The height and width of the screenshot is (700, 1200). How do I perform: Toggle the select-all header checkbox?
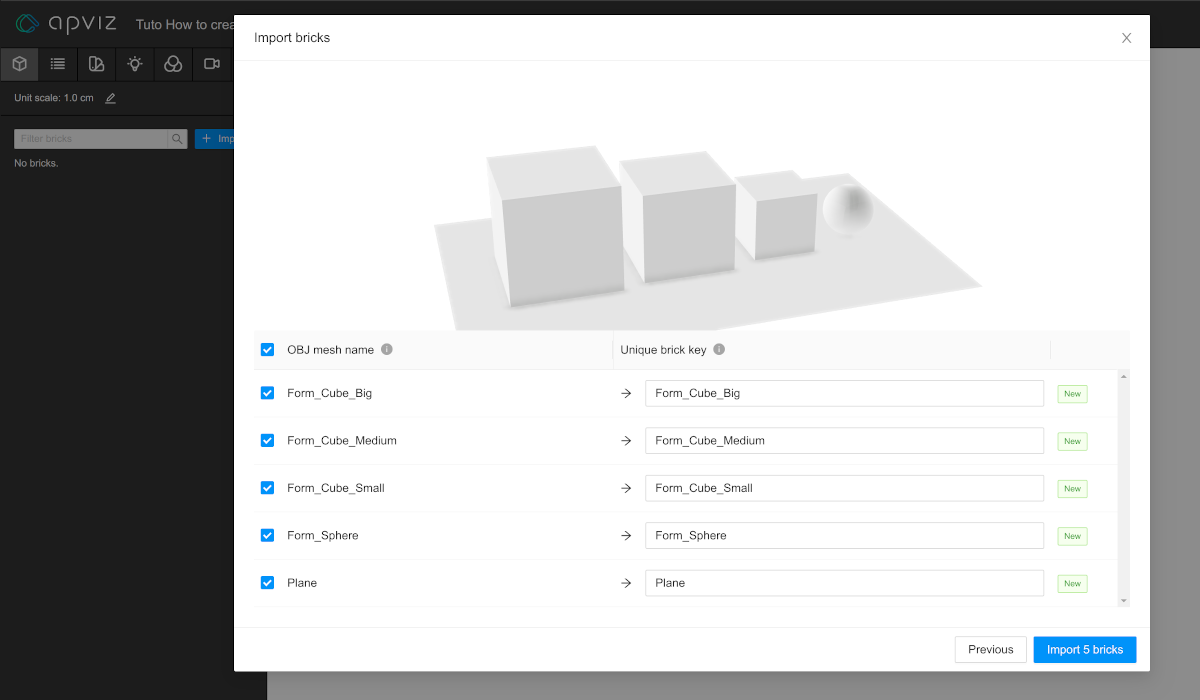[267, 350]
